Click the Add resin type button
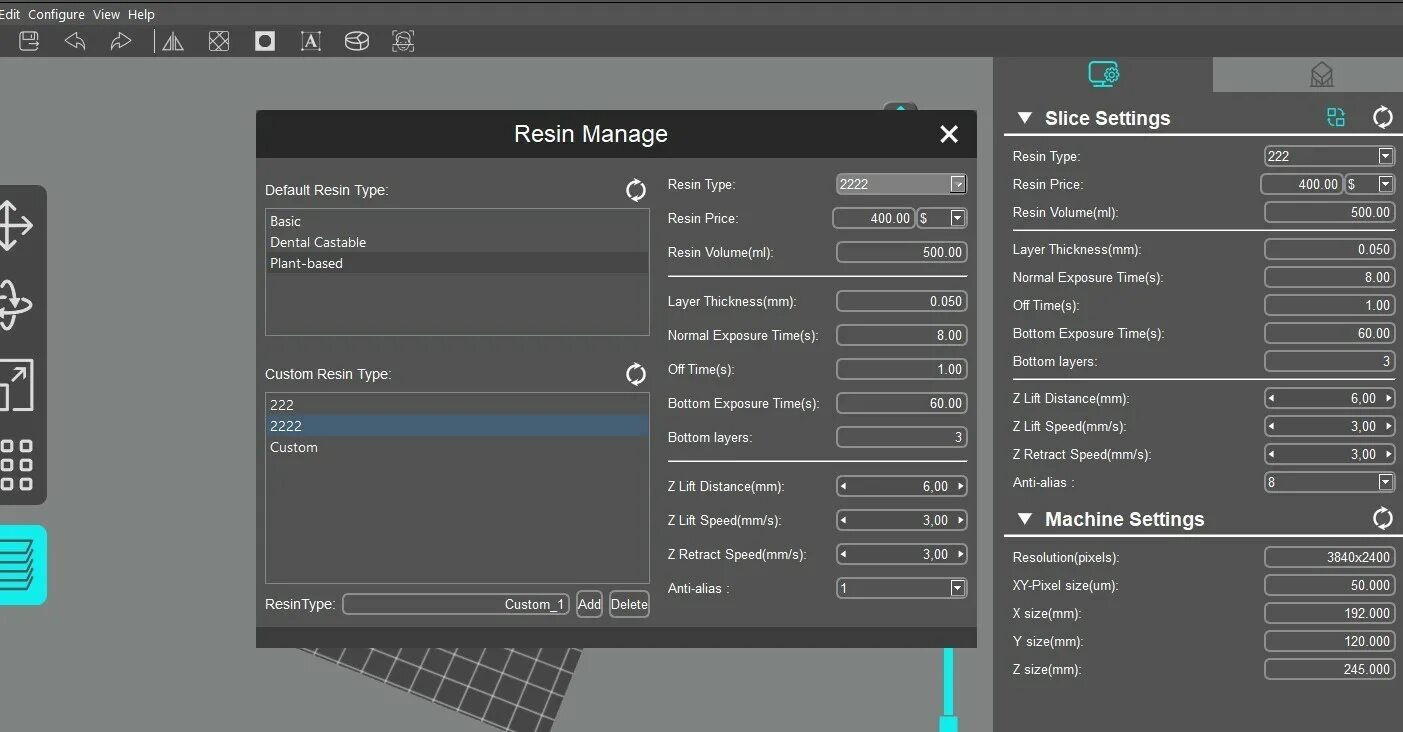 coord(589,604)
